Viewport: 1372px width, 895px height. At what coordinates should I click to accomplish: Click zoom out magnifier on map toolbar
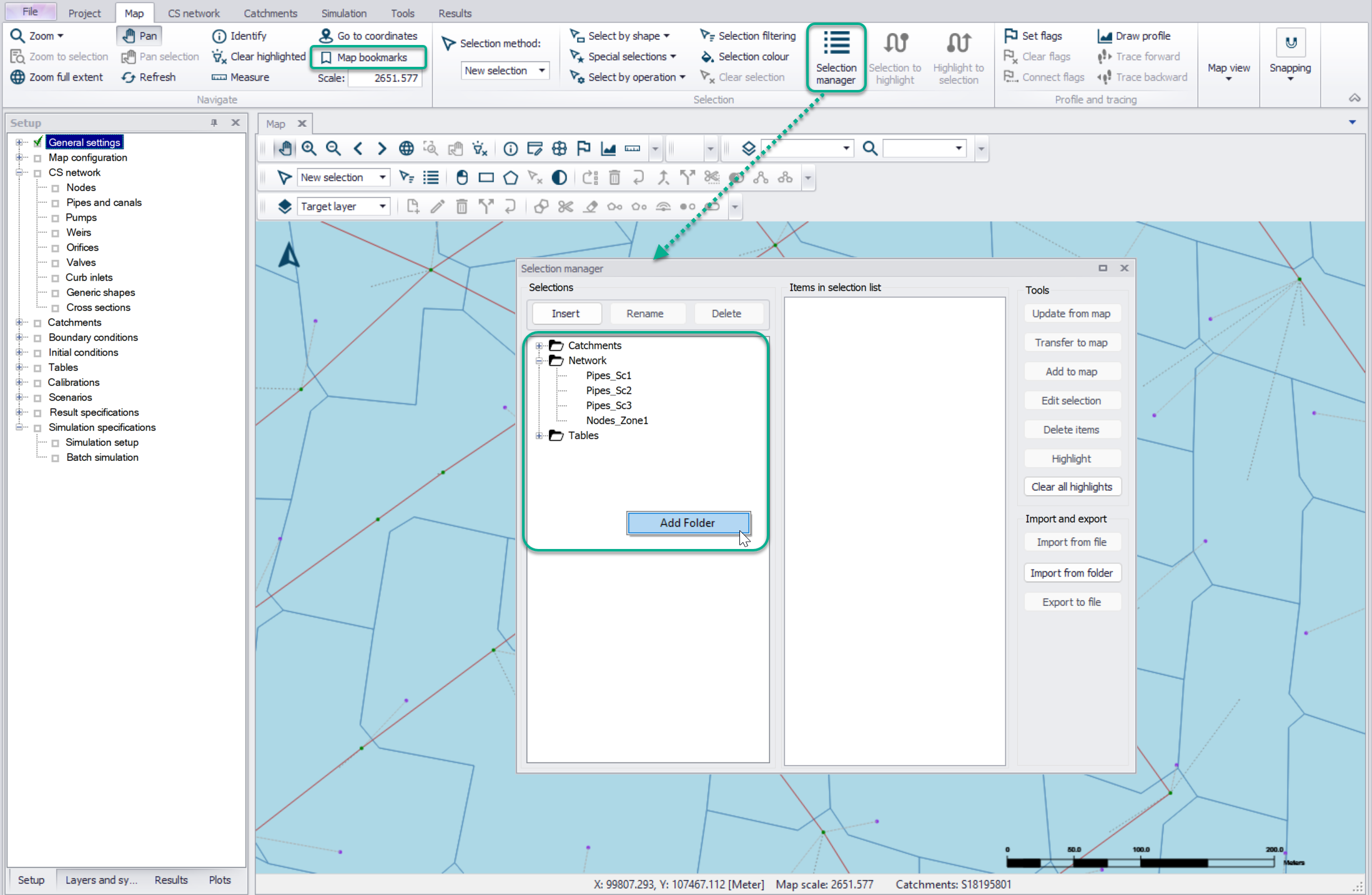(333, 149)
